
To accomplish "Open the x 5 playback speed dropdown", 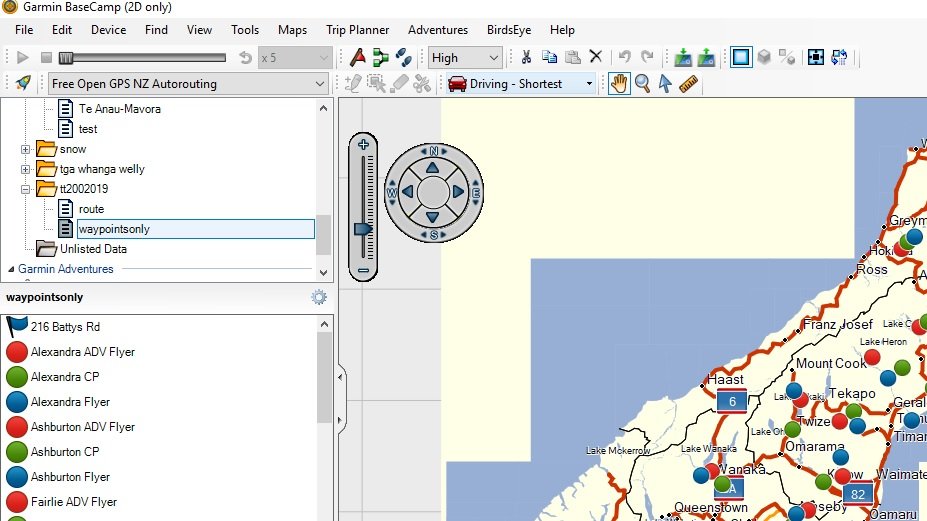I will point(294,58).
